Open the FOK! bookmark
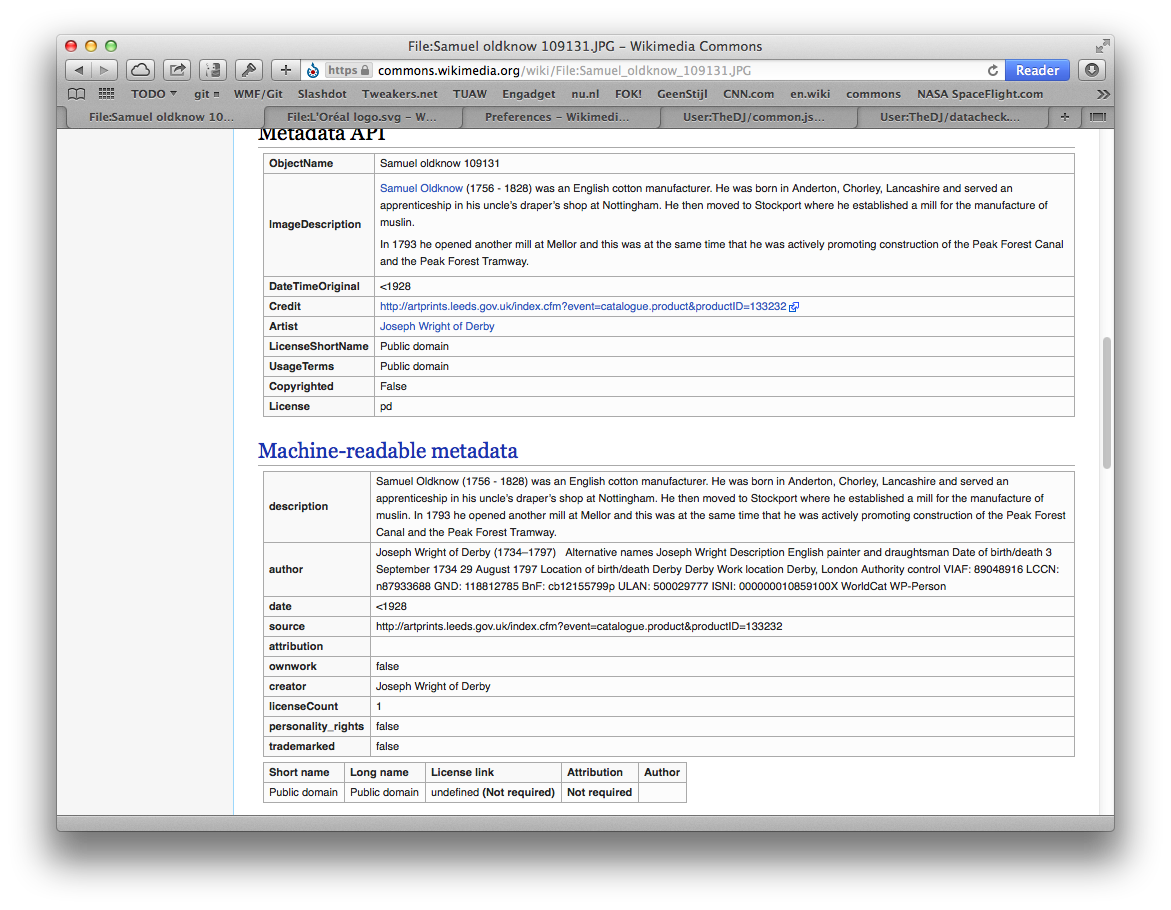Screen dimensions: 1171x910 [628, 94]
